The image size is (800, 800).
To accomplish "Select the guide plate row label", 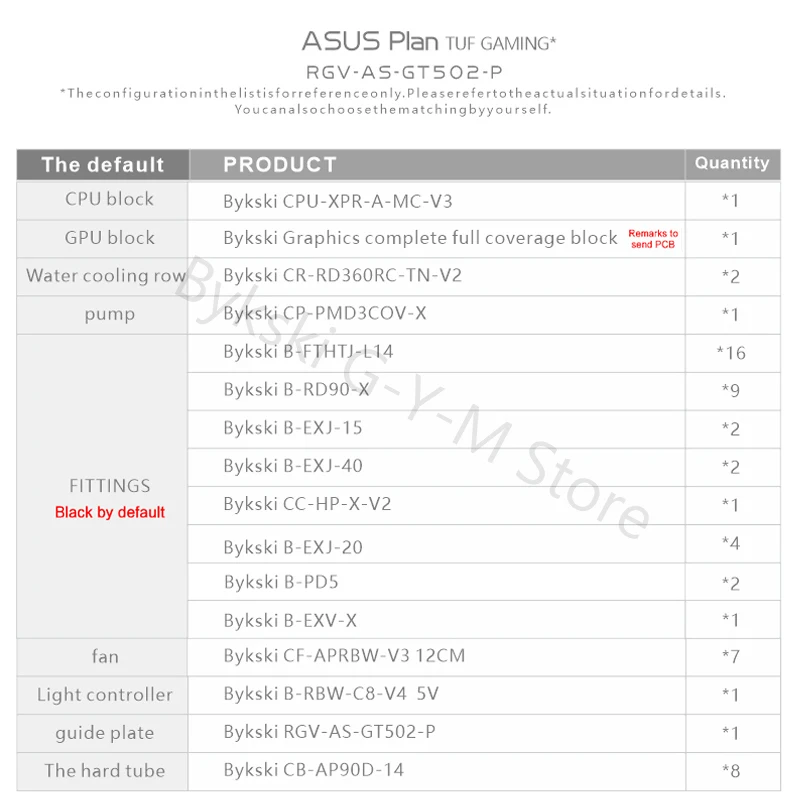I will click(104, 733).
